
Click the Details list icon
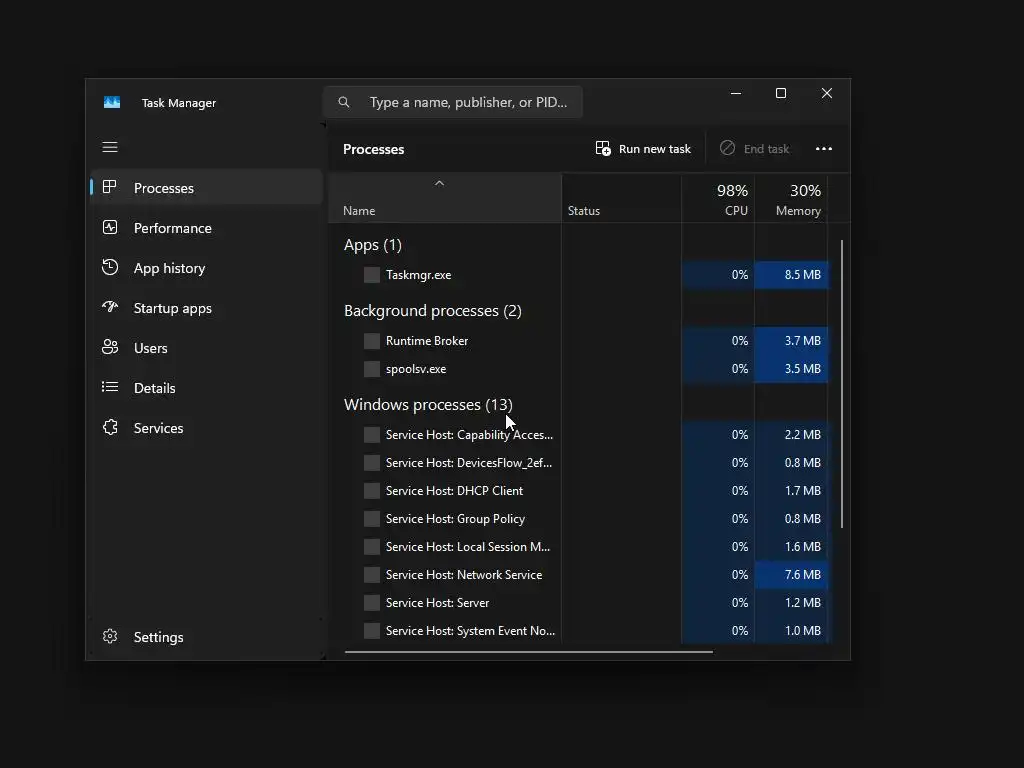(110, 387)
